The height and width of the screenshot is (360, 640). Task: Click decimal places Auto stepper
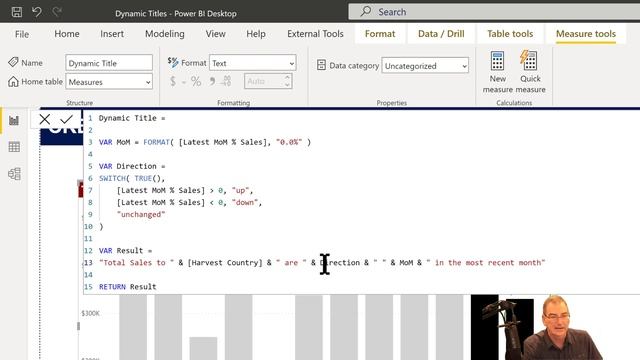268,81
